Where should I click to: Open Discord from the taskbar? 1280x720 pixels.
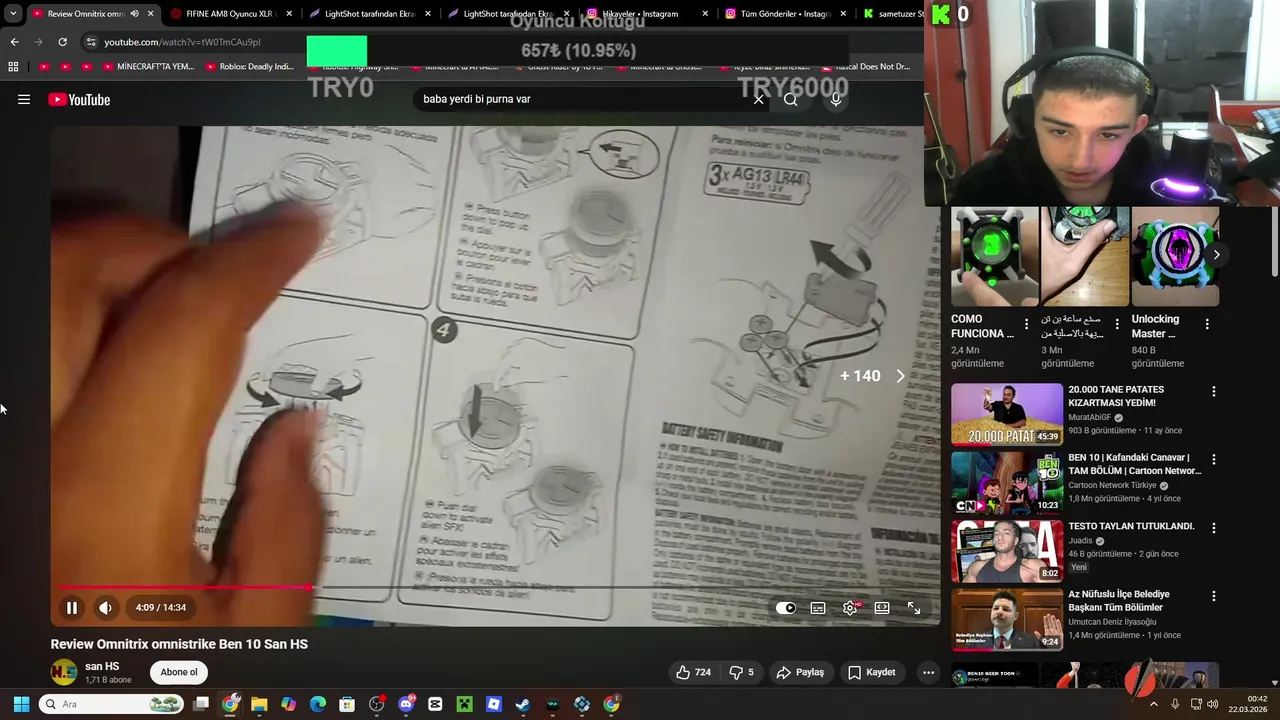click(406, 704)
